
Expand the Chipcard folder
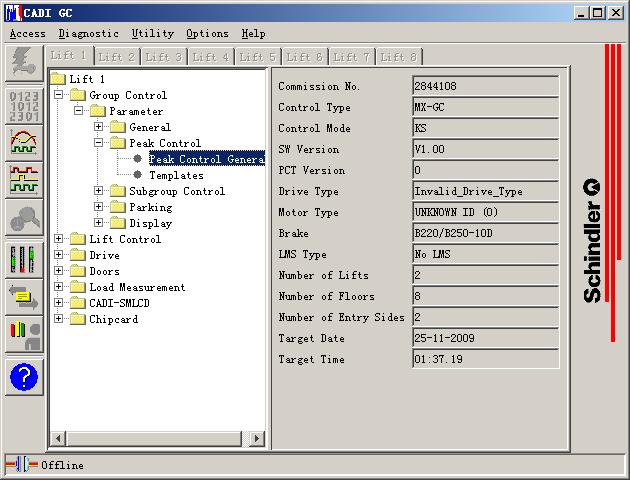pos(59,319)
